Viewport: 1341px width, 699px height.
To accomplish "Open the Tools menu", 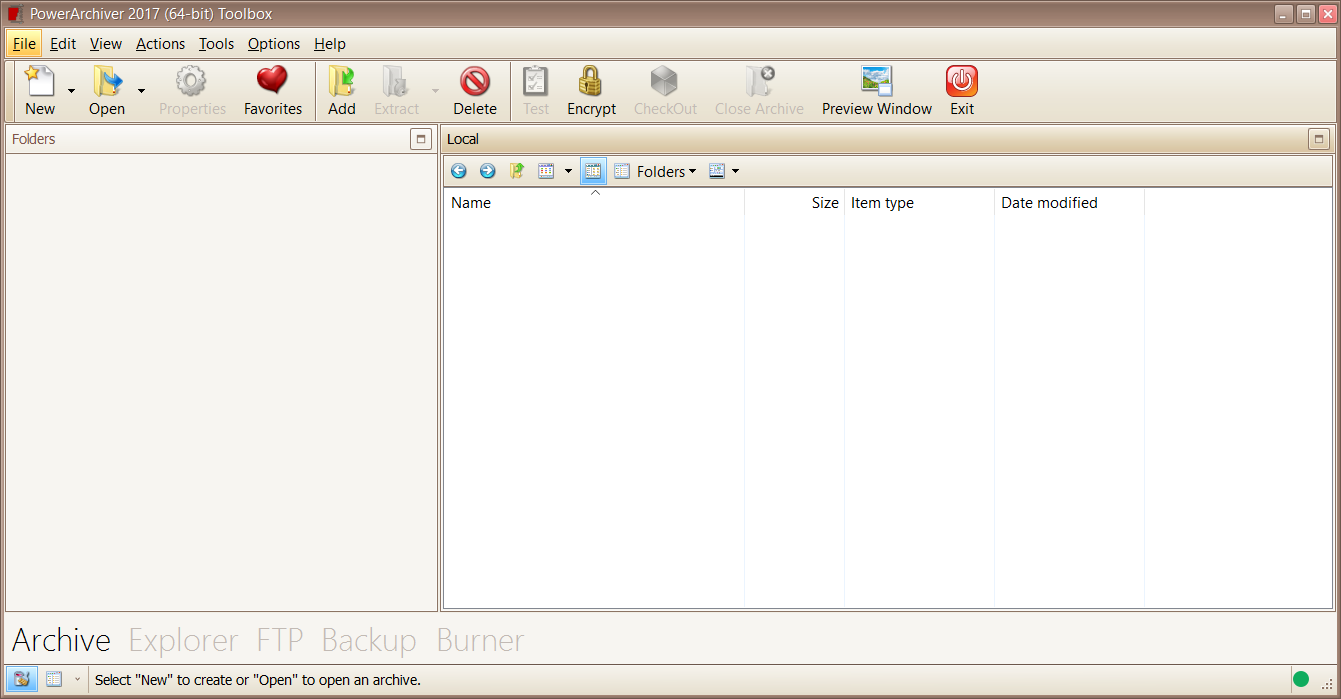I will (x=216, y=44).
